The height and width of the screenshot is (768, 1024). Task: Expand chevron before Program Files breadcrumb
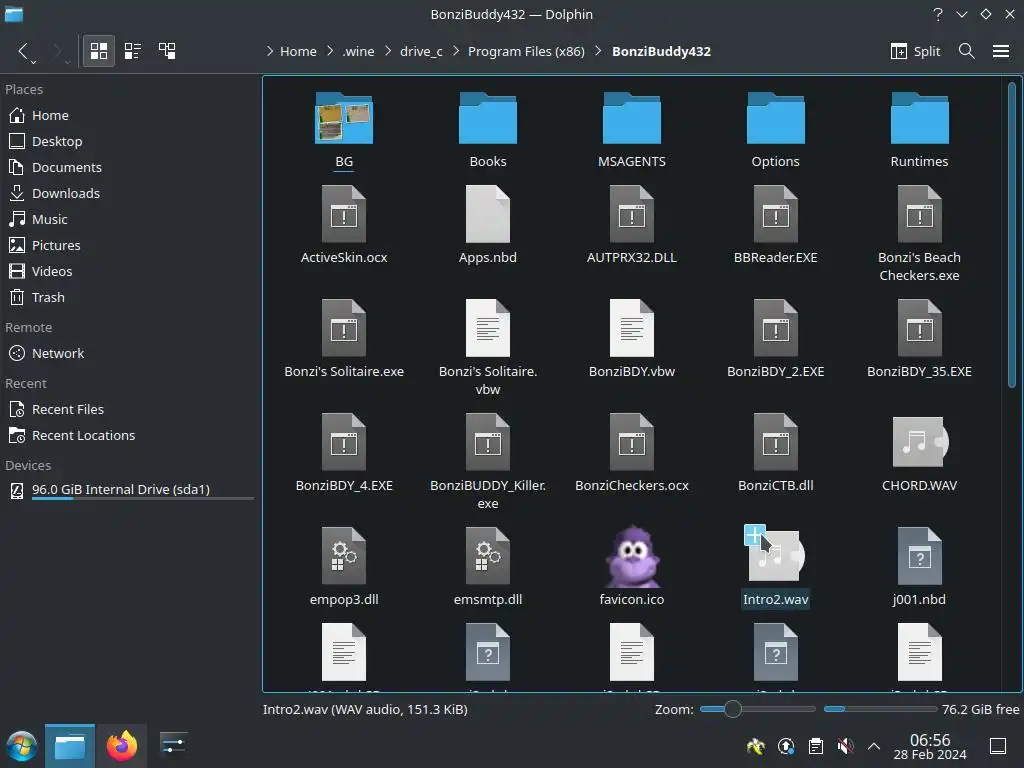pyautogui.click(x=456, y=51)
